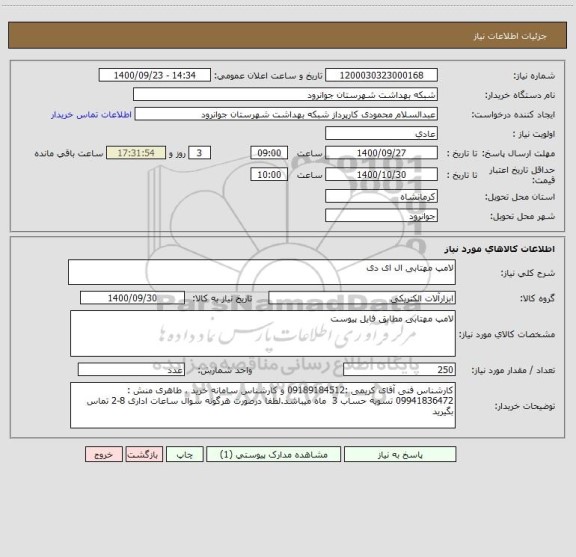Click the text ساعت باقی مانده

pyautogui.click(x=69, y=154)
